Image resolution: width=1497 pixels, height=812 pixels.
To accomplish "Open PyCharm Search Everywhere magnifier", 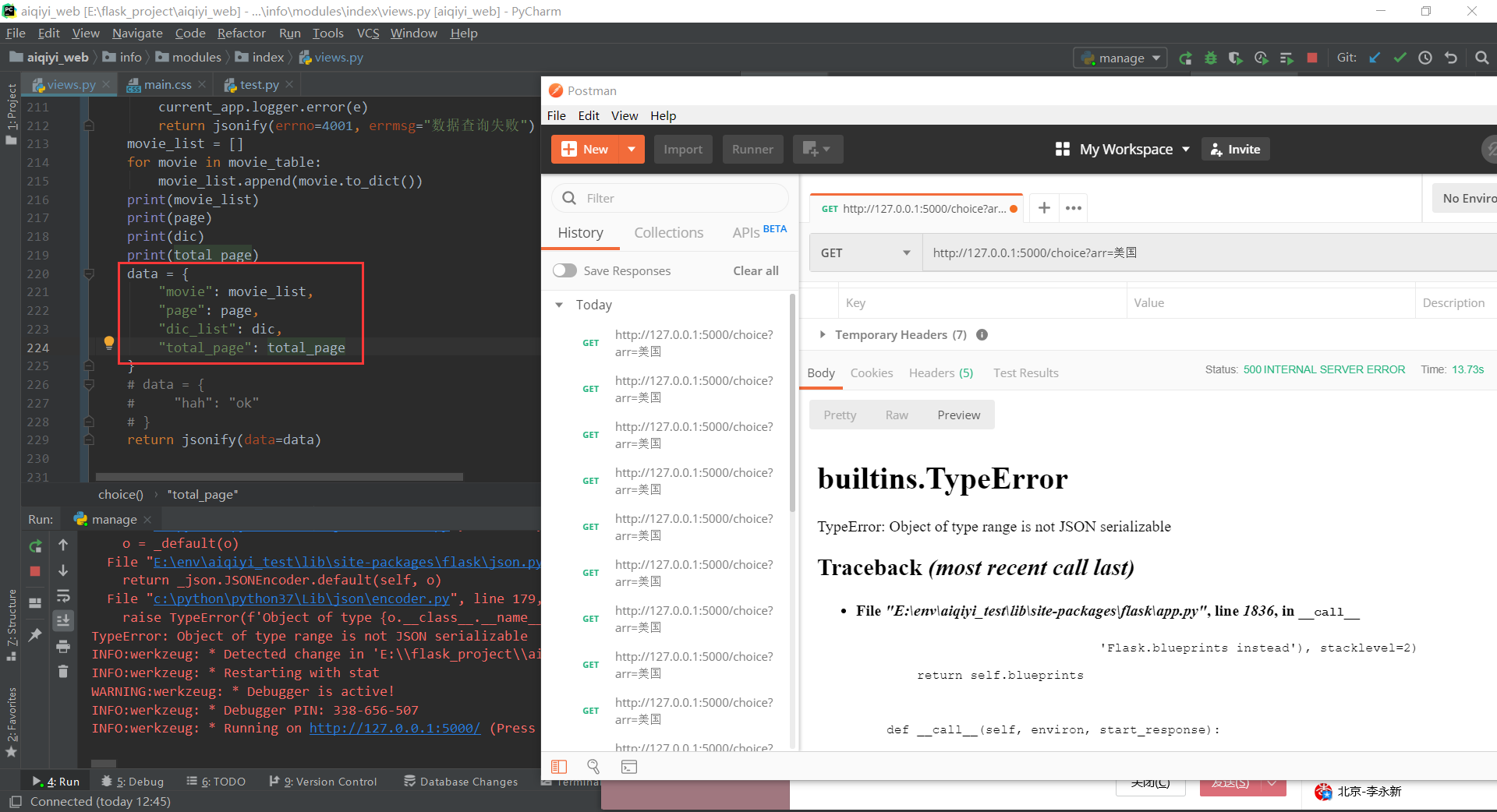I will pyautogui.click(x=1482, y=58).
